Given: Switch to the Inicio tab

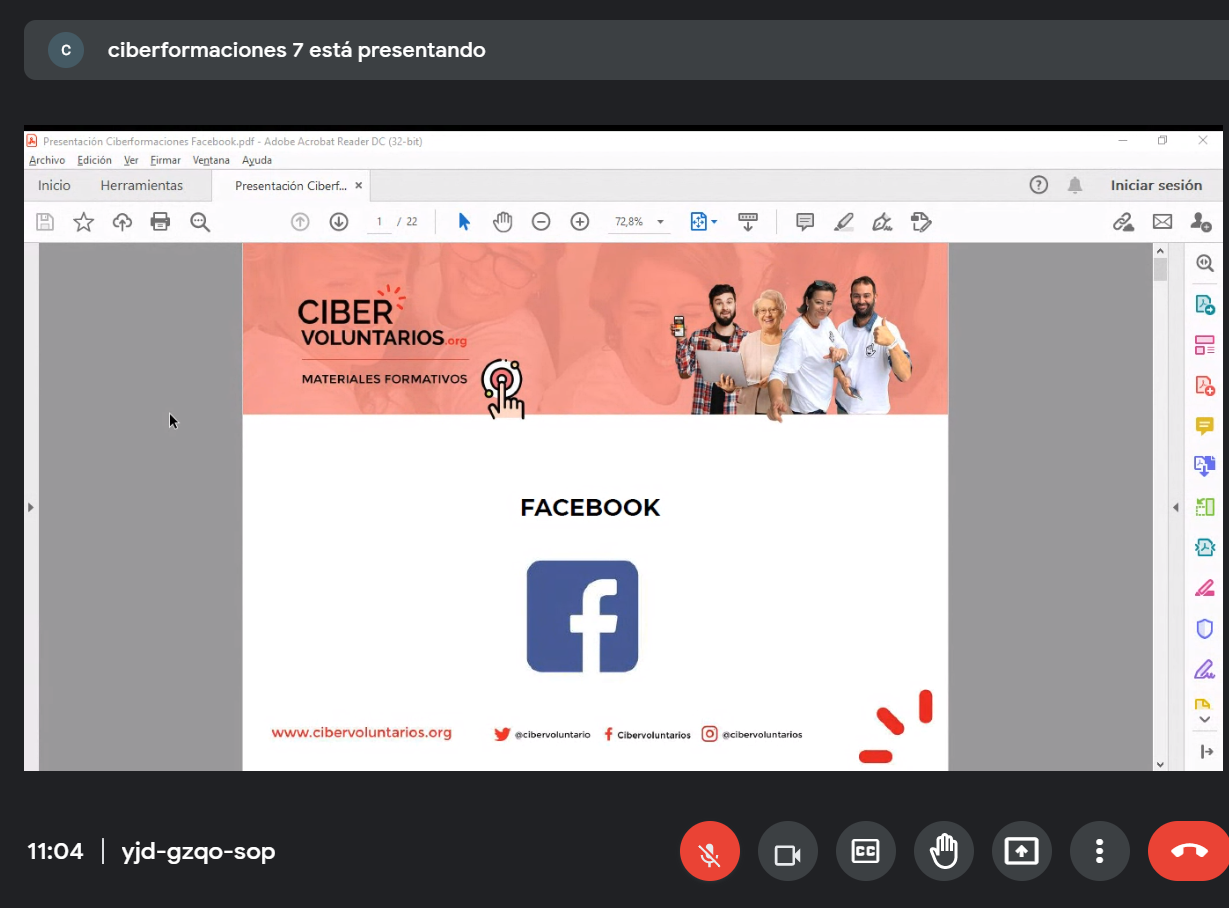Looking at the screenshot, I should 54,185.
